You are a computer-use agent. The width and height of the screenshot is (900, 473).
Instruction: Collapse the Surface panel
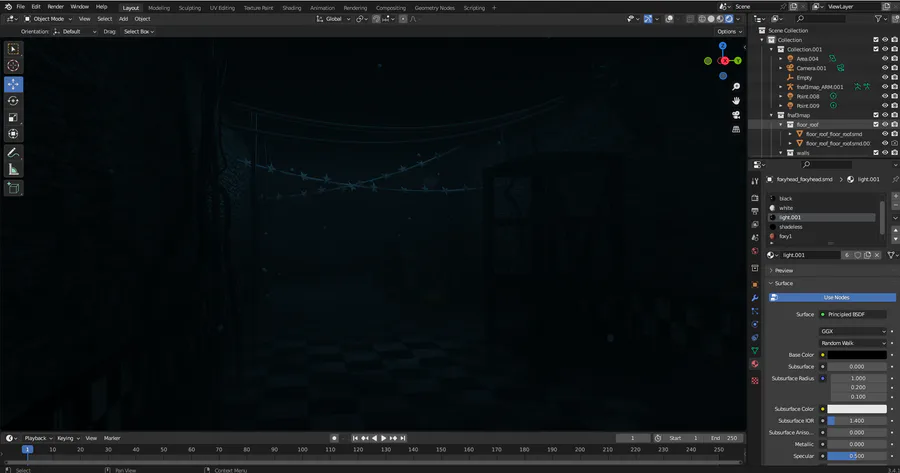pos(781,284)
